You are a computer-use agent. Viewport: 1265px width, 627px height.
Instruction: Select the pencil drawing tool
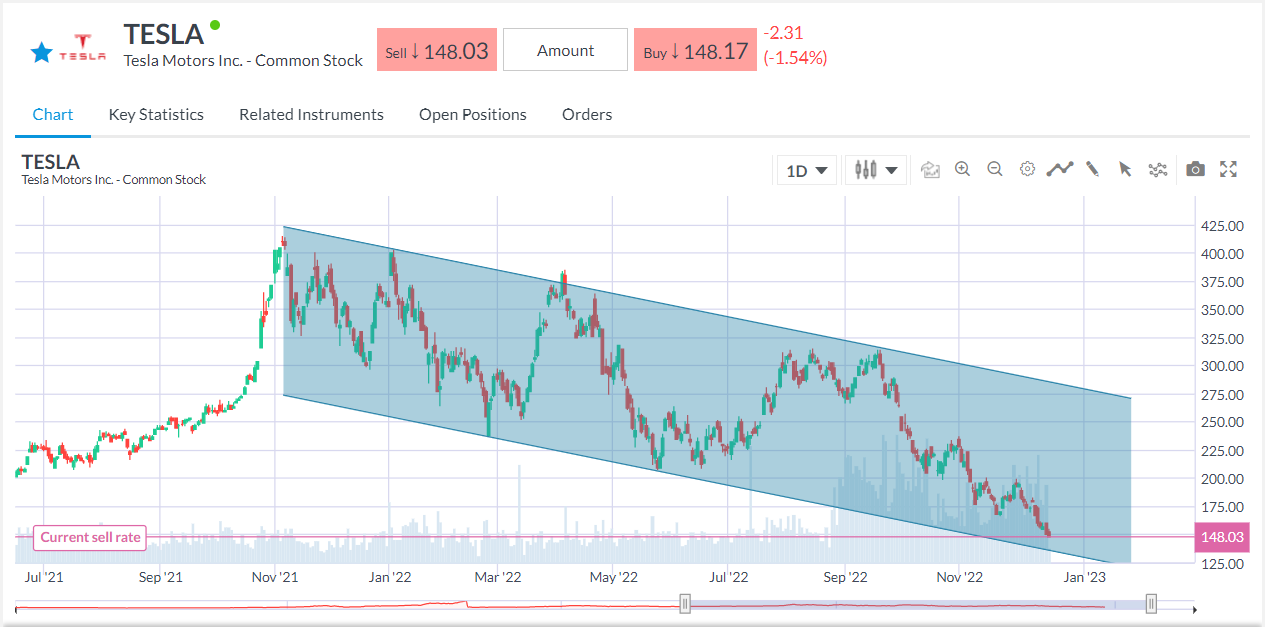click(1092, 169)
